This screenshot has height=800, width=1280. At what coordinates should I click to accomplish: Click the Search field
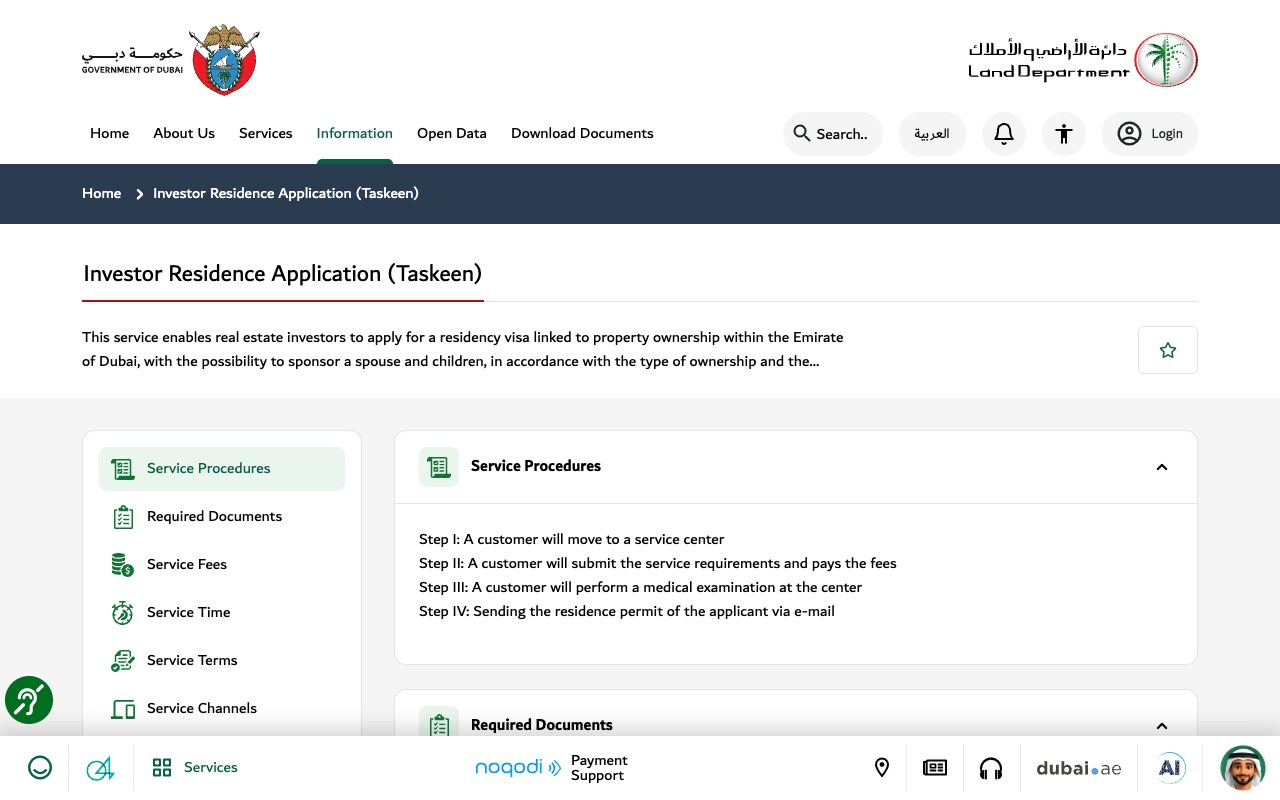(x=833, y=134)
